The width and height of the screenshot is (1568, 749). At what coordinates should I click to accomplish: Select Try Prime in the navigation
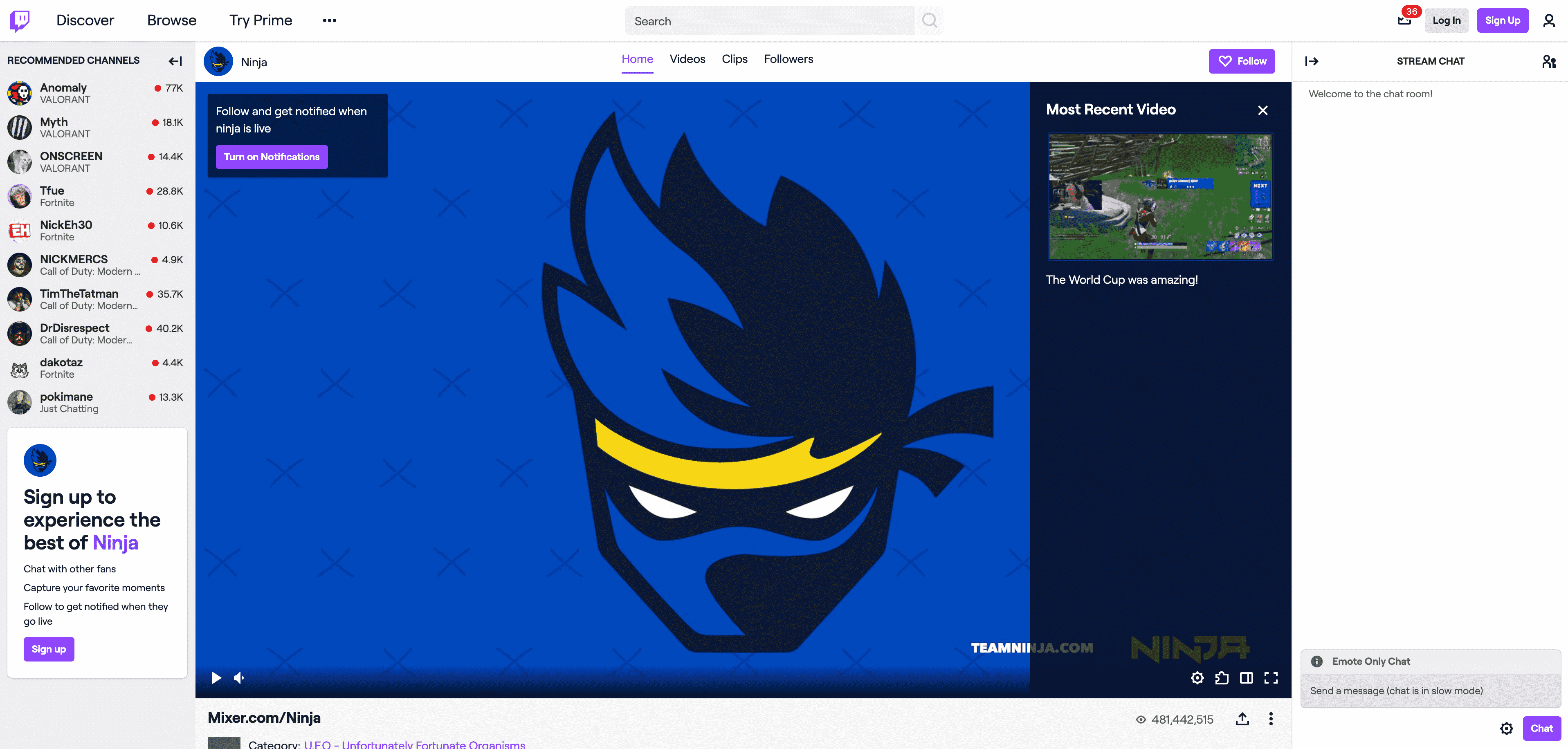[261, 21]
